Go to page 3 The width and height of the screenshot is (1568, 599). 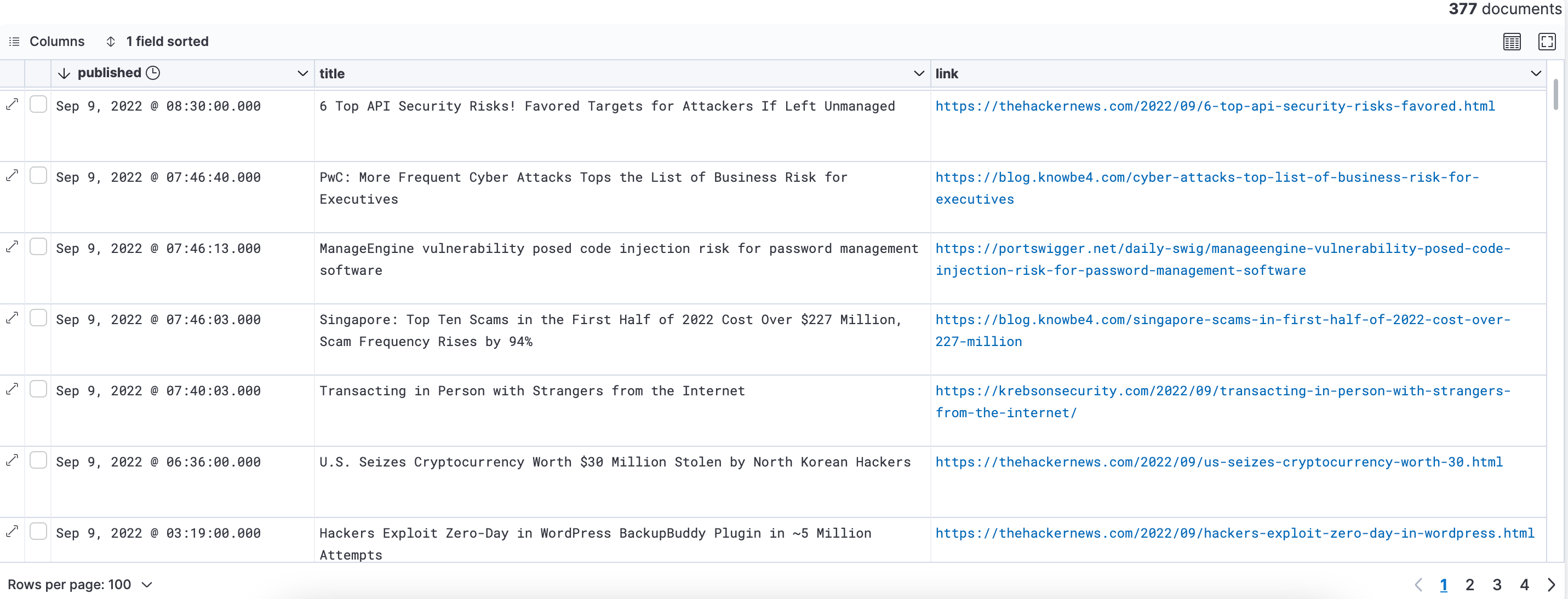[1497, 585]
